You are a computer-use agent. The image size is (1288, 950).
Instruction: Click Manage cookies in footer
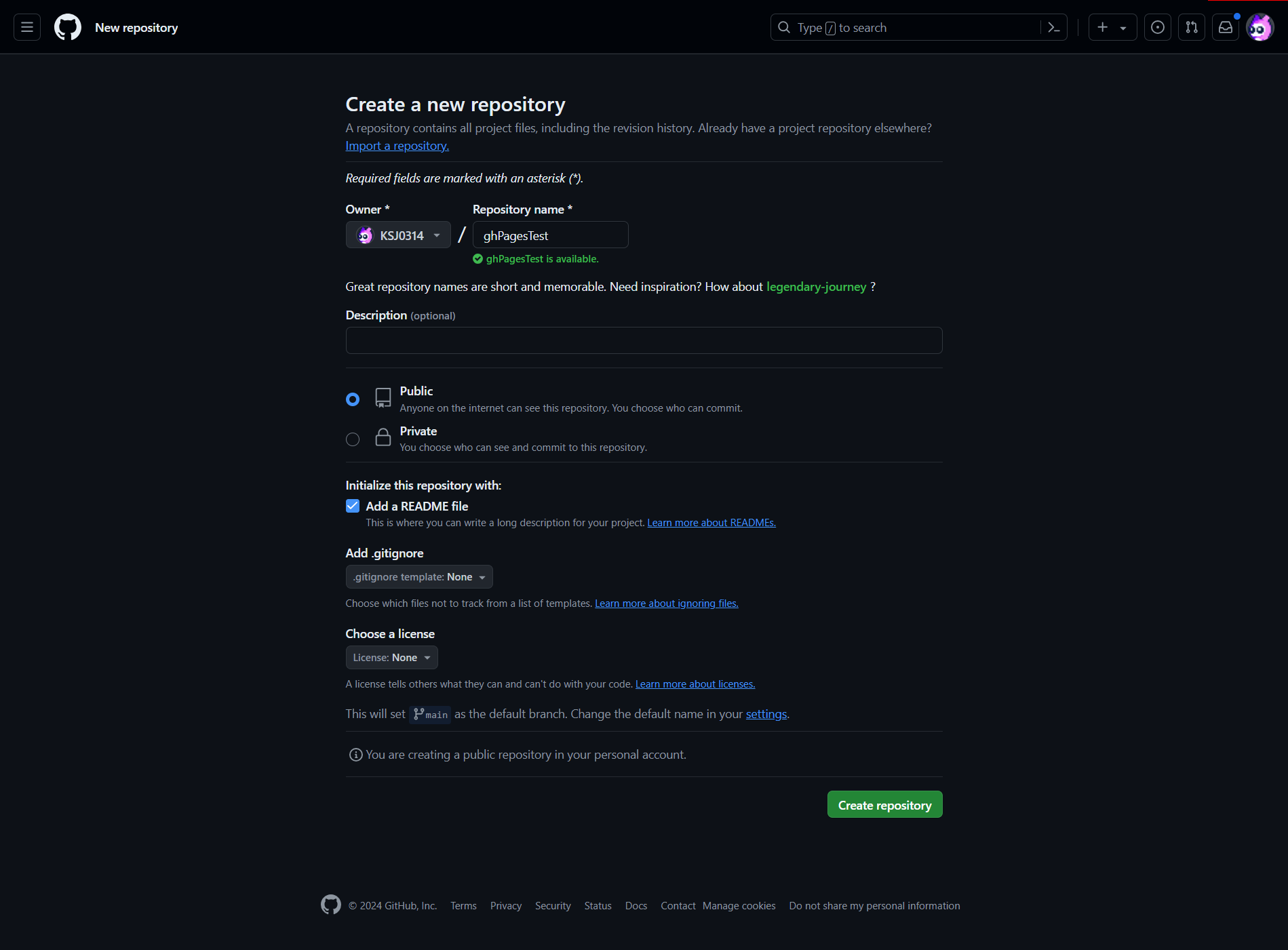pyautogui.click(x=739, y=906)
